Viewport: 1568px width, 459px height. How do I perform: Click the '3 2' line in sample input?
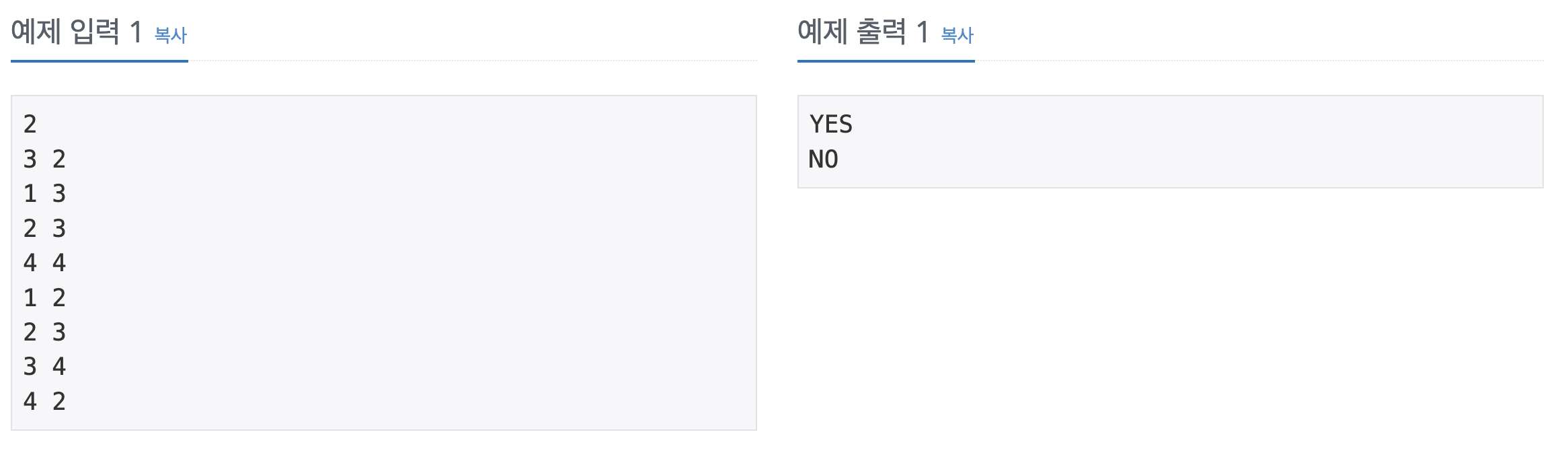point(45,160)
